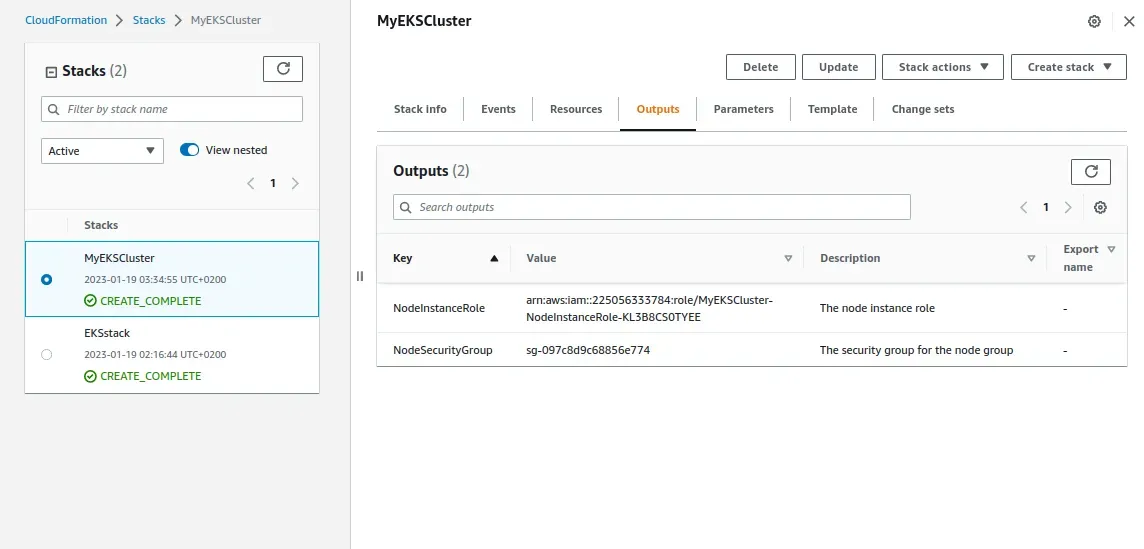
Task: Go to previous page of outputs
Action: pyautogui.click(x=1023, y=208)
